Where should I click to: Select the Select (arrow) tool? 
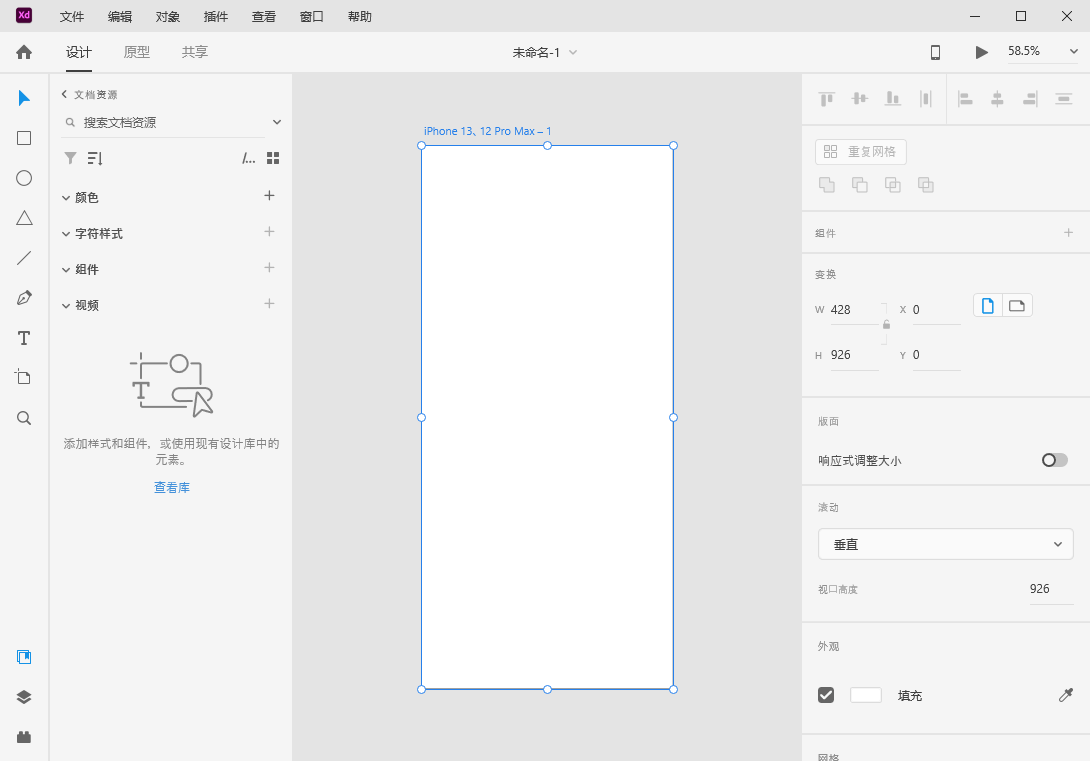point(24,98)
